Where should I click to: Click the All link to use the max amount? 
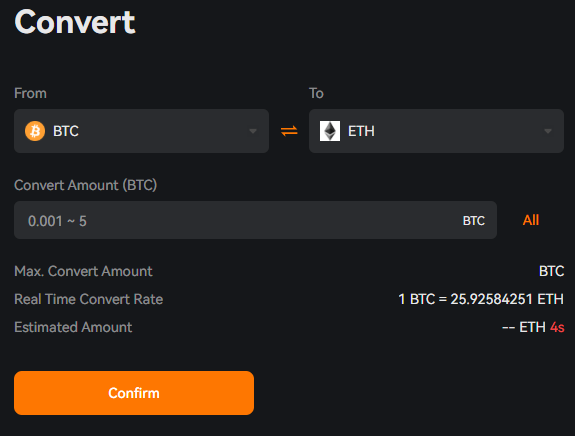coord(531,220)
